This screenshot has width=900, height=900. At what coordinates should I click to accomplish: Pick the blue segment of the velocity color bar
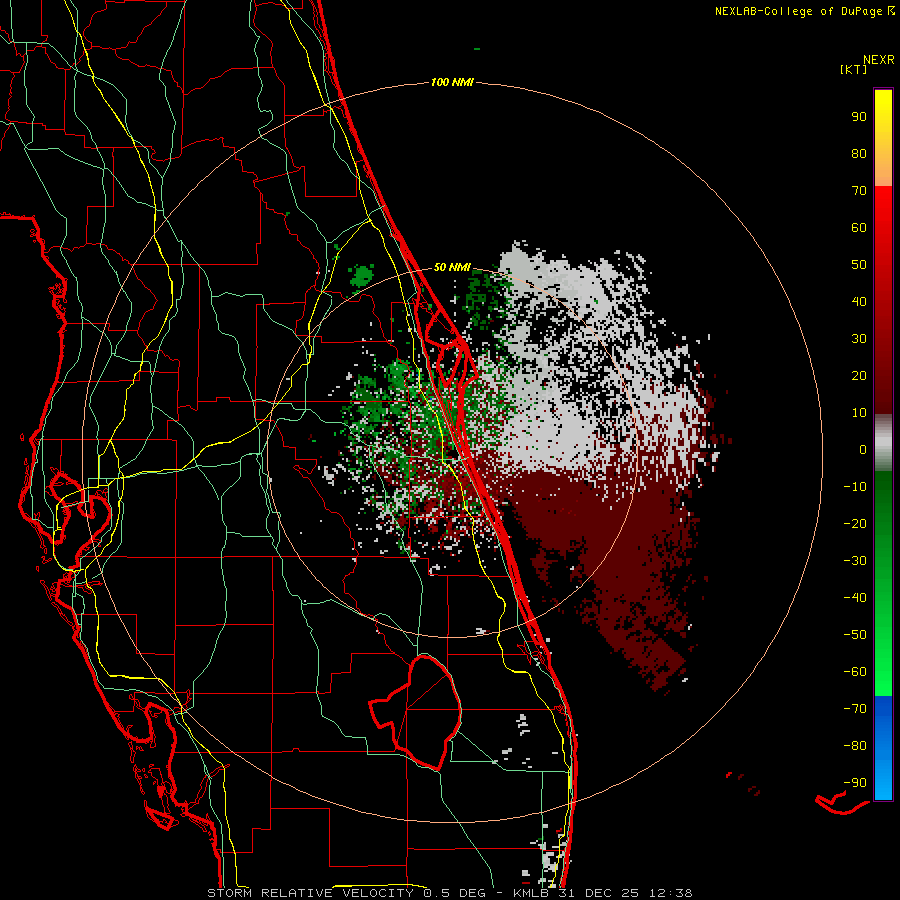coord(883,748)
